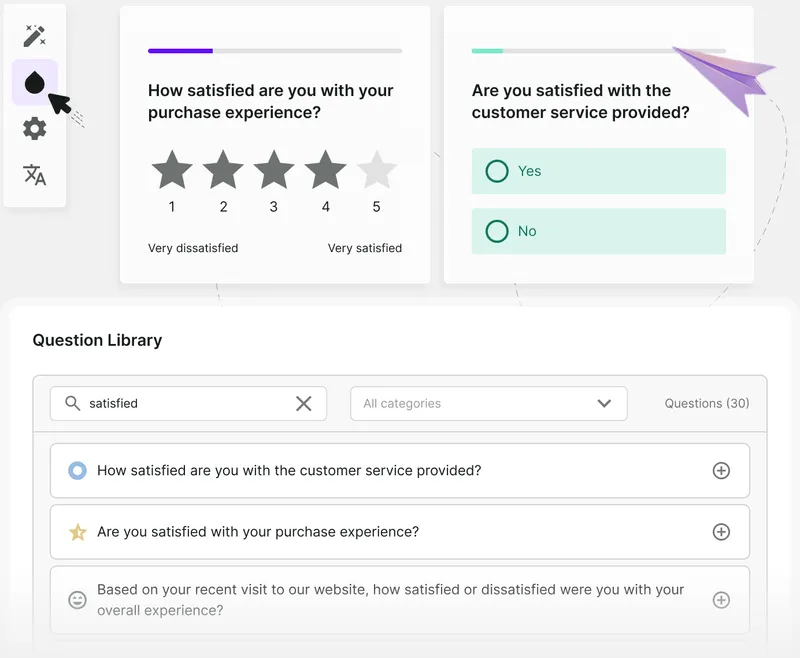
Task: Switch to the customer service survey card
Action: coord(600,140)
